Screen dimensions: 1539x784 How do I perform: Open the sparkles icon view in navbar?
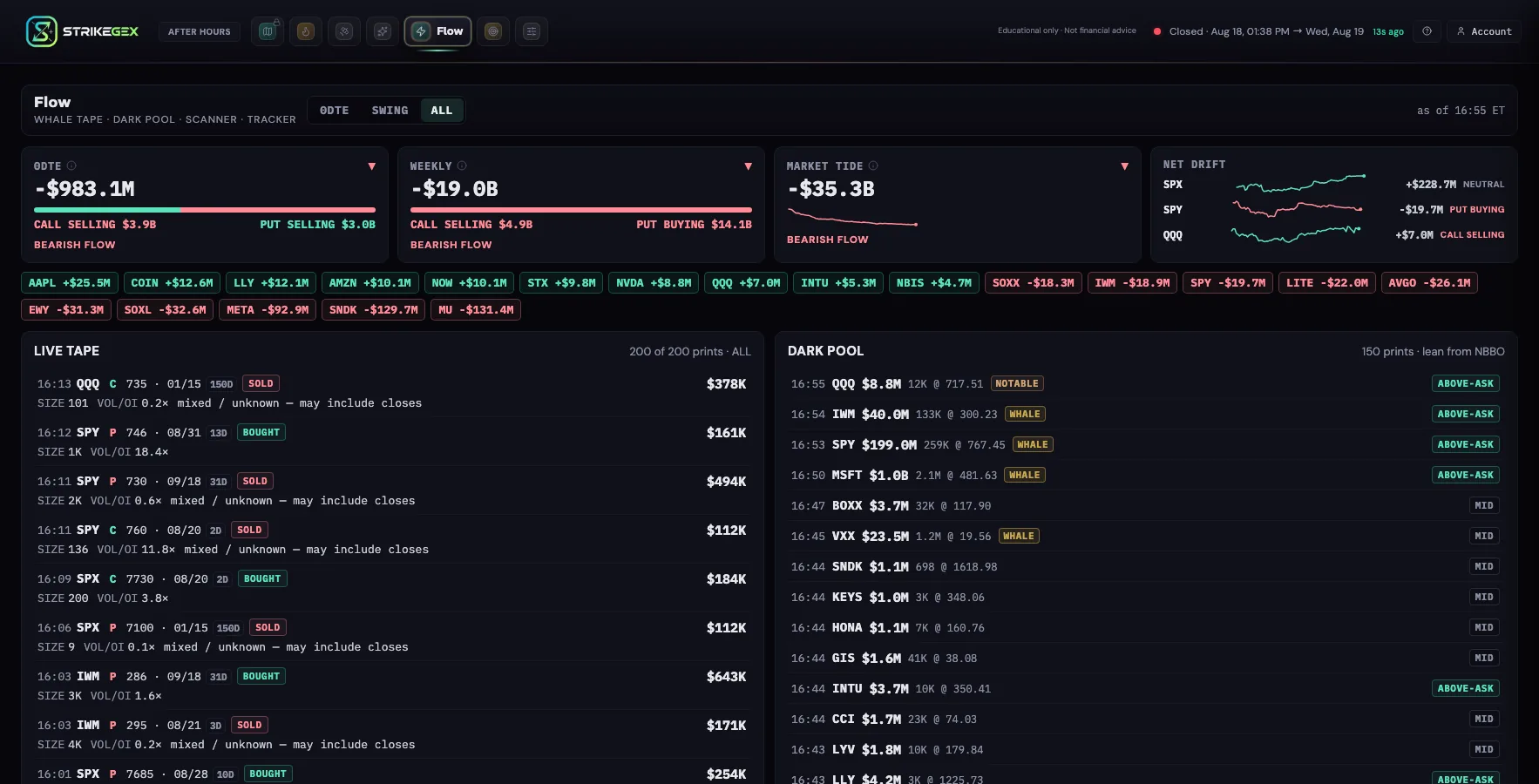[383, 31]
